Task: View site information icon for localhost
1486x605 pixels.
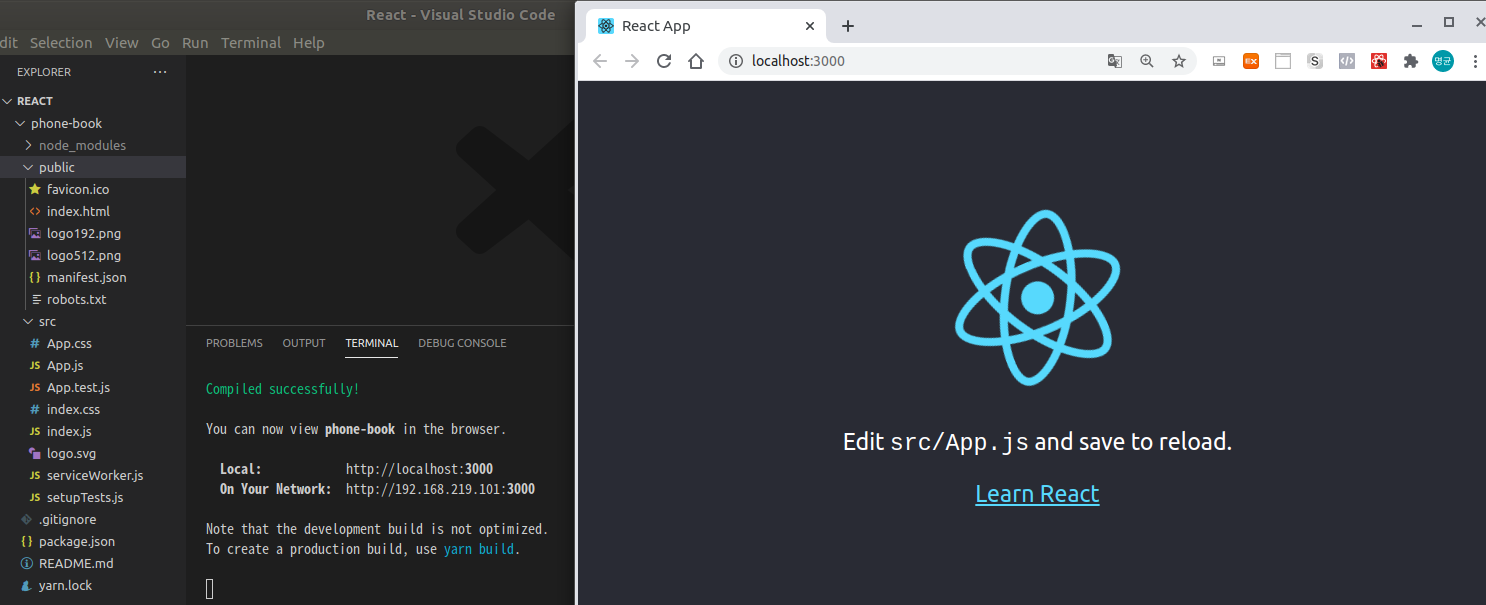Action: pyautogui.click(x=736, y=61)
